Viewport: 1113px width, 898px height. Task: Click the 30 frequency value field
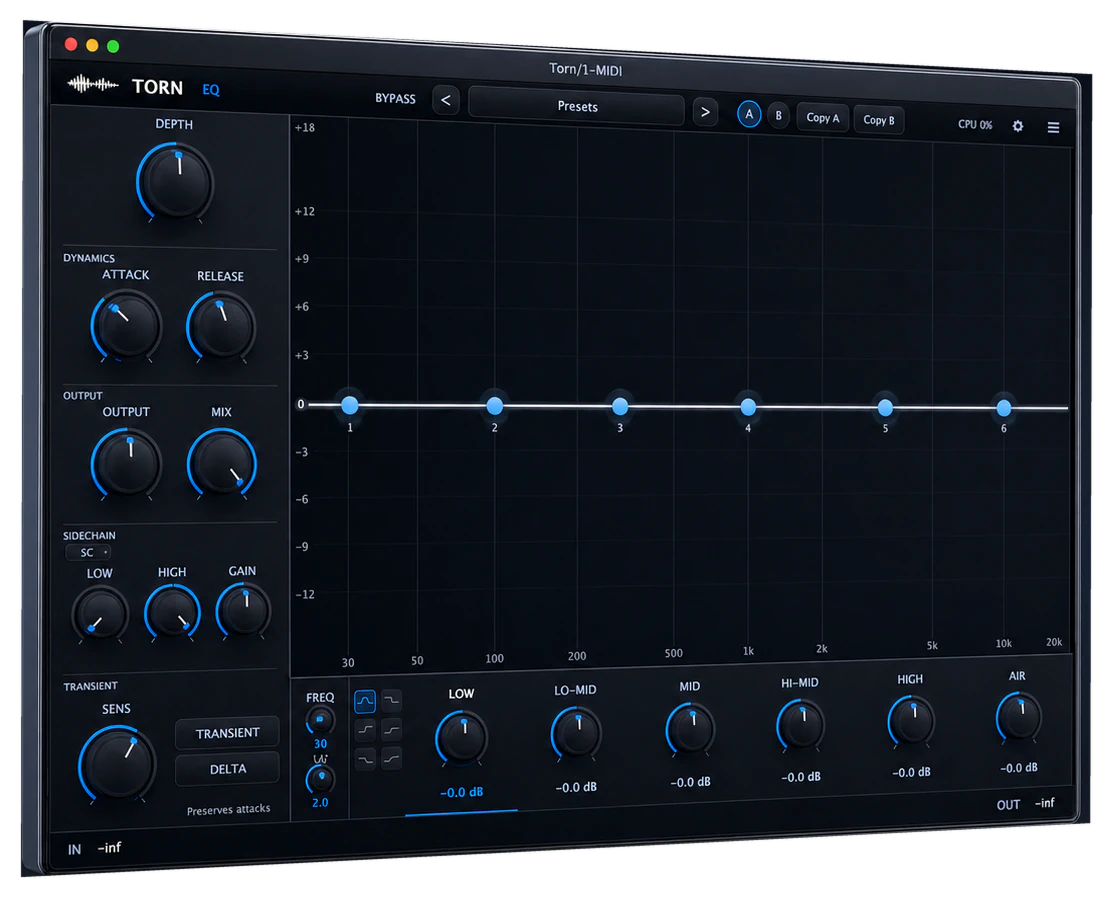320,744
